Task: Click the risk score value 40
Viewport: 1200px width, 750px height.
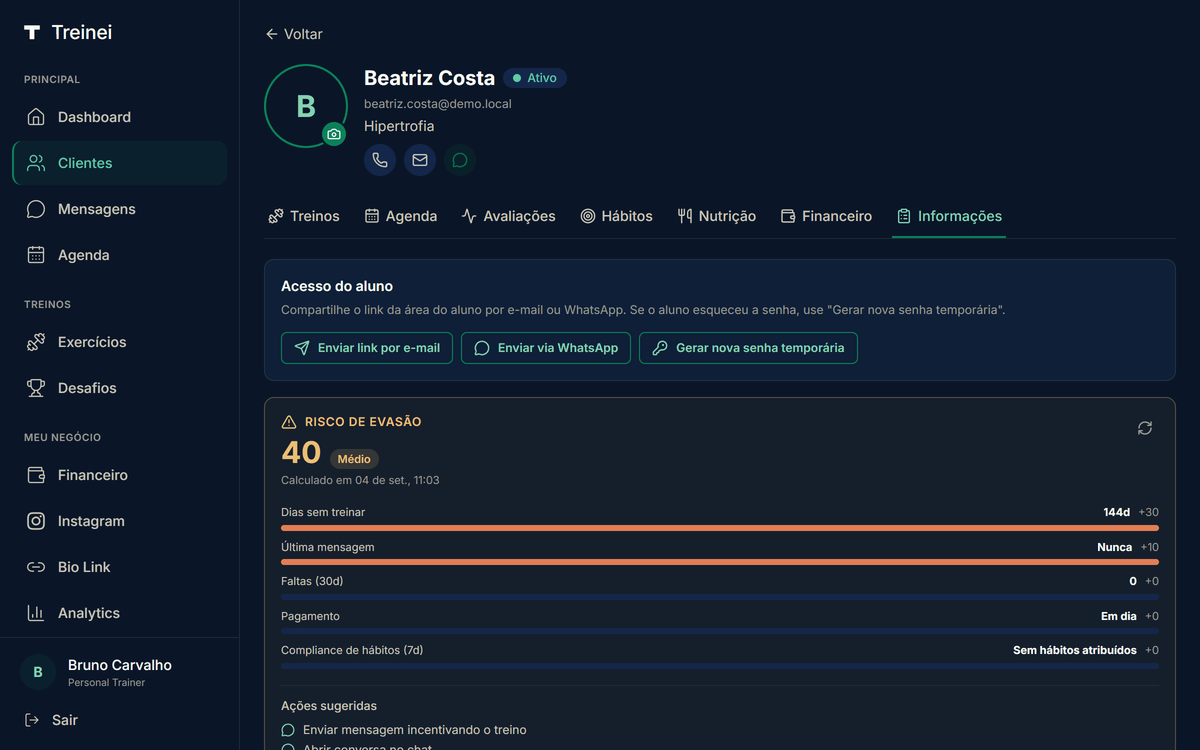Action: coord(301,453)
